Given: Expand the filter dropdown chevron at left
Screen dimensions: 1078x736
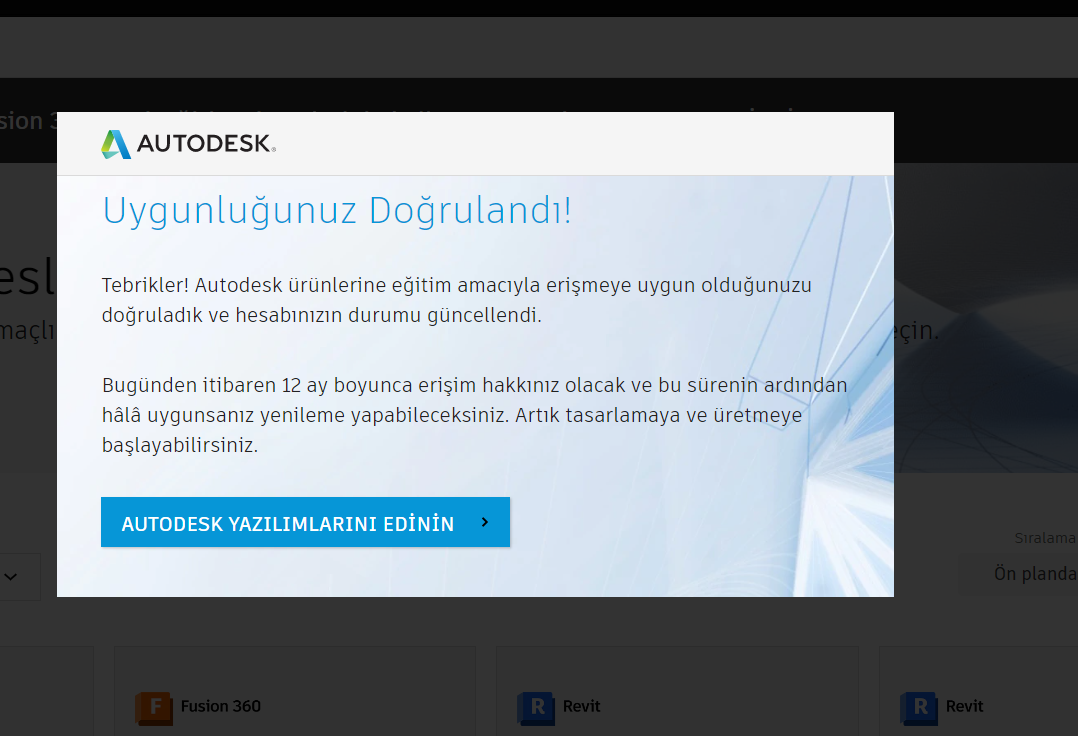Looking at the screenshot, I should 10,577.
